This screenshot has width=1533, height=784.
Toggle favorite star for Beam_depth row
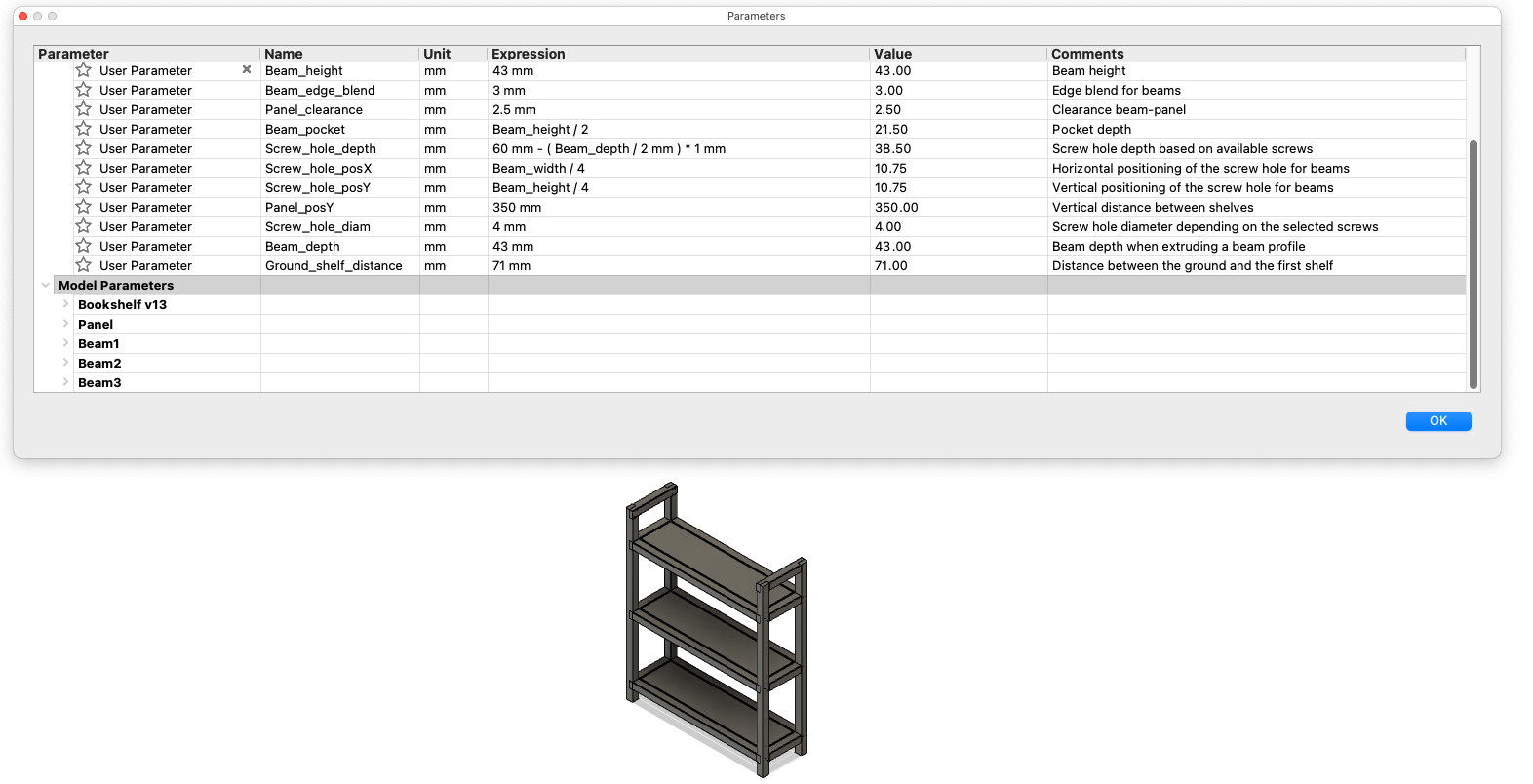[x=84, y=246]
